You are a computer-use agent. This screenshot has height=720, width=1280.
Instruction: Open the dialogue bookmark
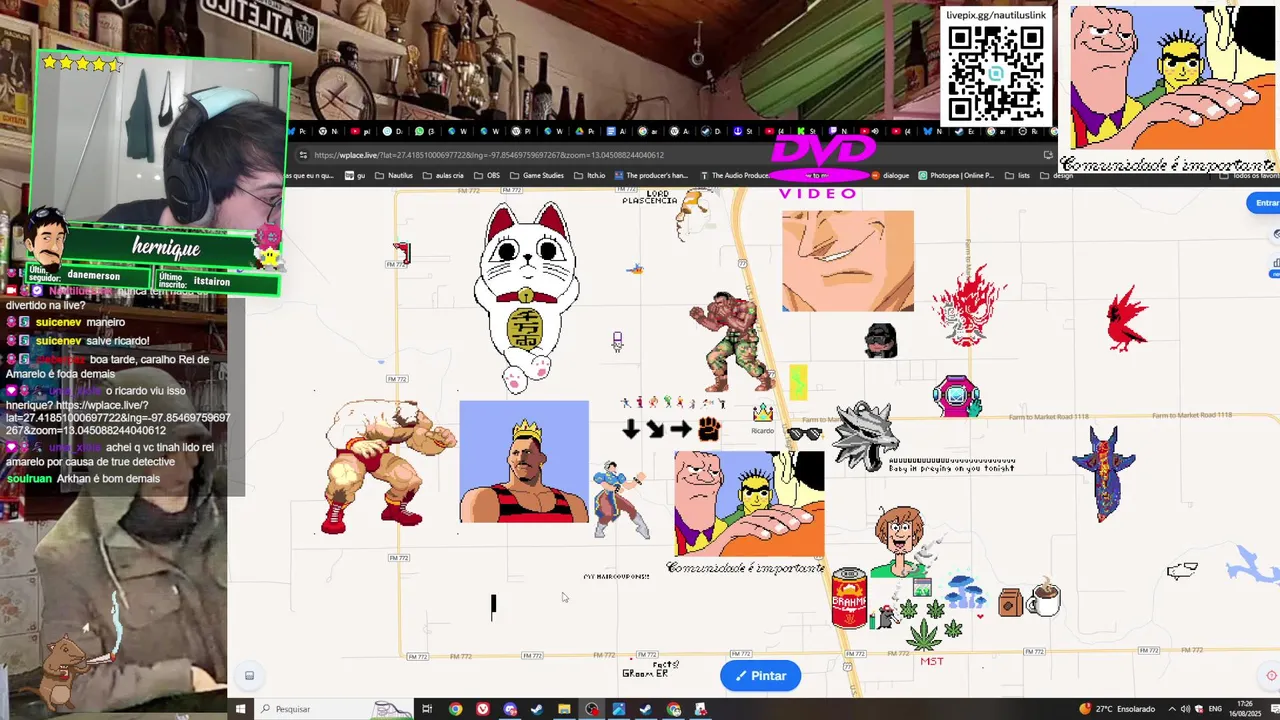point(890,176)
